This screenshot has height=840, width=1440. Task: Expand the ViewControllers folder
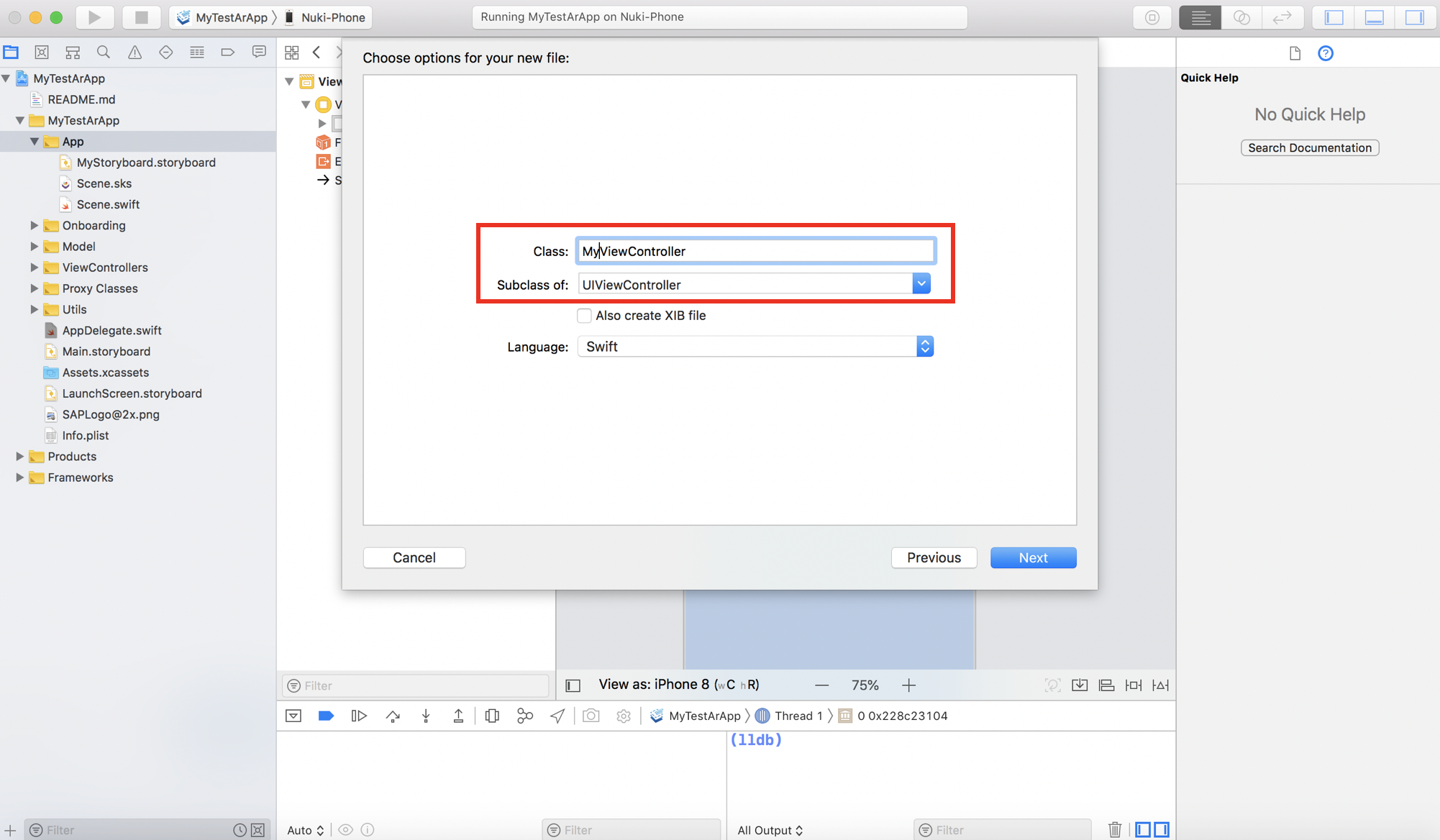click(34, 268)
